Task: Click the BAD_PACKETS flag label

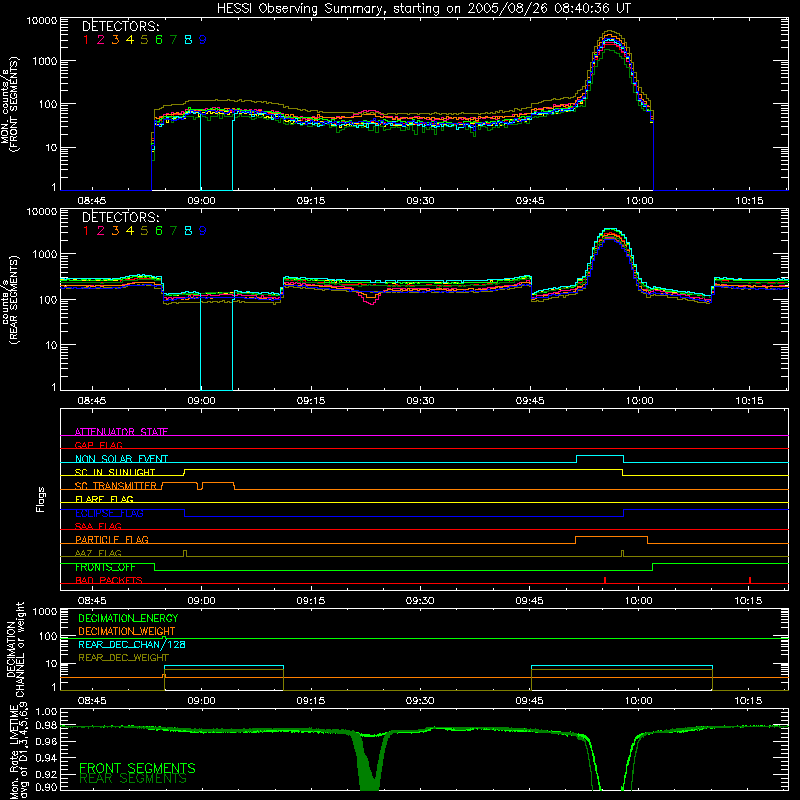Action: [x=109, y=580]
